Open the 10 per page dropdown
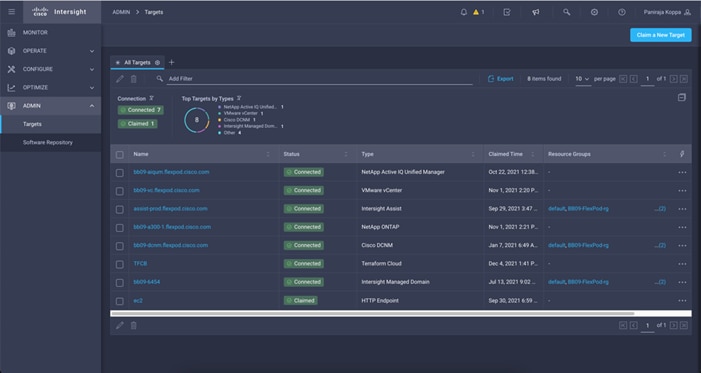Screen dimensions: 701x373 point(582,79)
